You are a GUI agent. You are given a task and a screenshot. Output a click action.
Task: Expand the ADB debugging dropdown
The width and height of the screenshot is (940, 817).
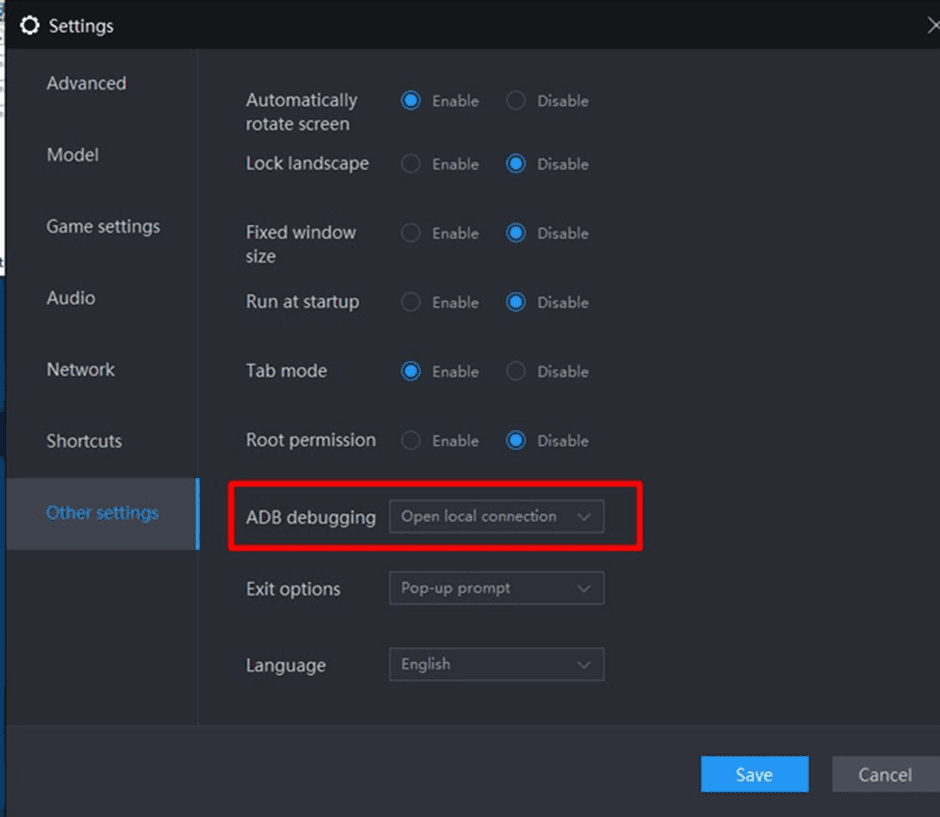coord(496,517)
